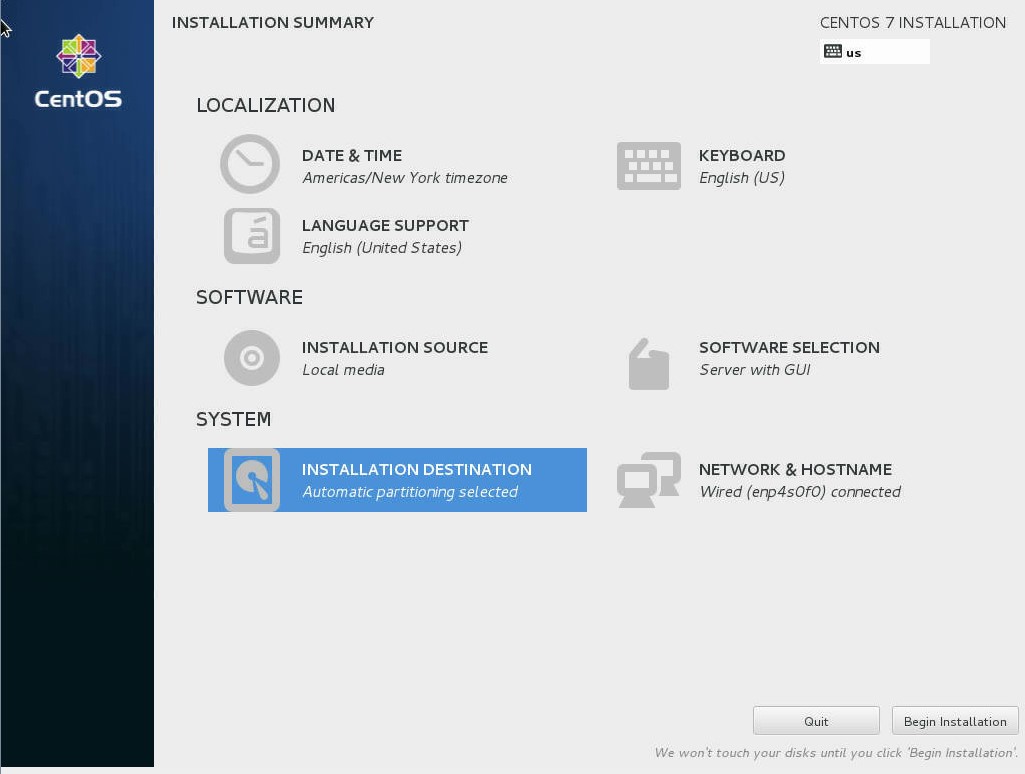Click the Installation Source disc icon
1025x774 pixels.
(x=251, y=358)
